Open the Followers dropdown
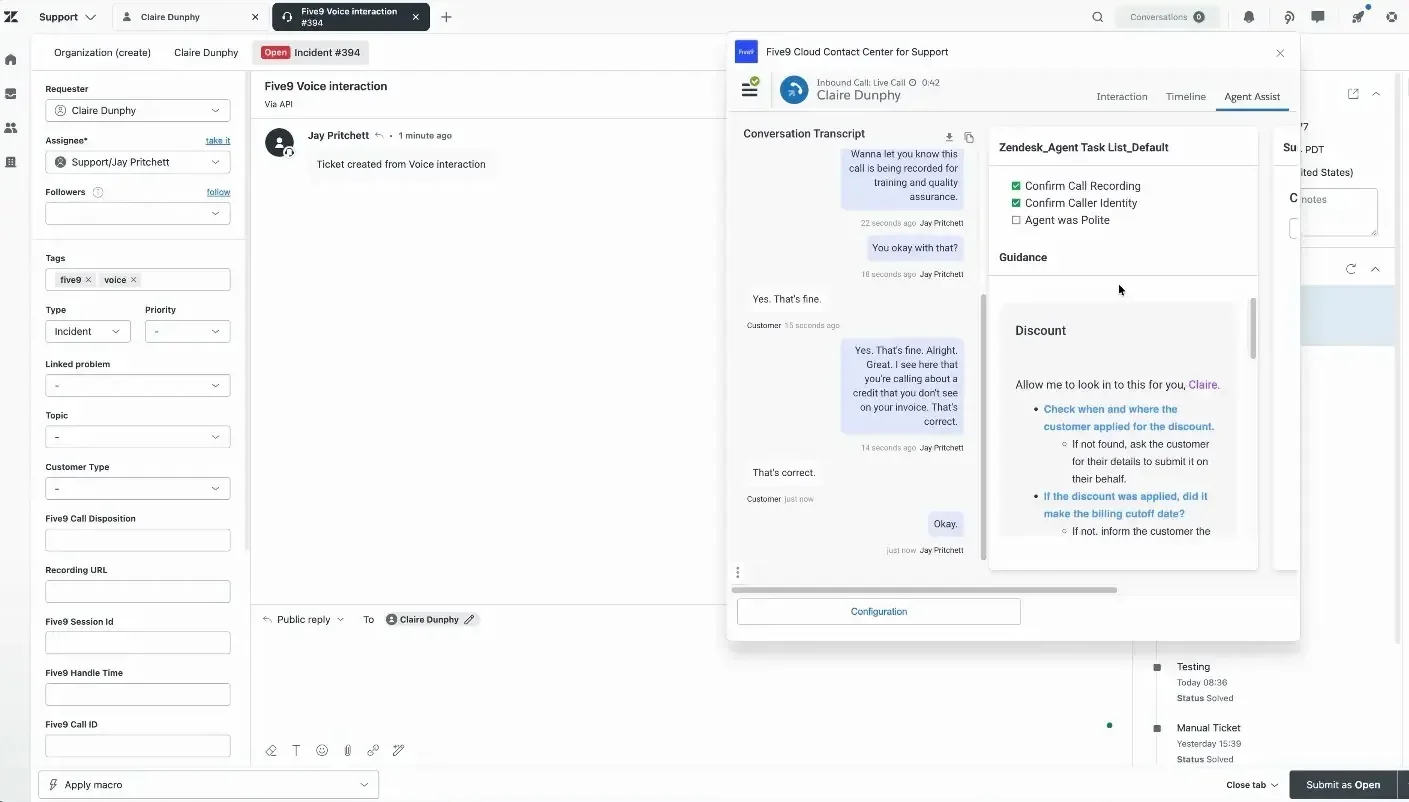The width and height of the screenshot is (1409, 802). (x=138, y=213)
